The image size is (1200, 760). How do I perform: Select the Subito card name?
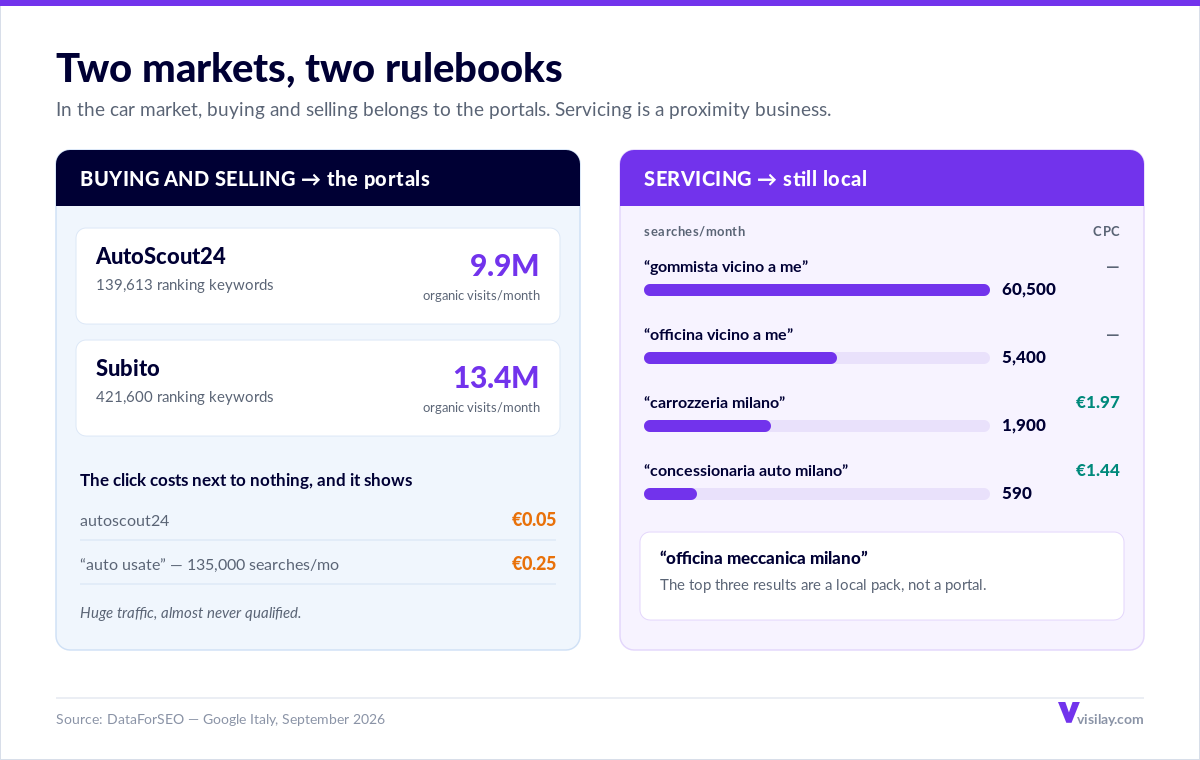click(128, 368)
